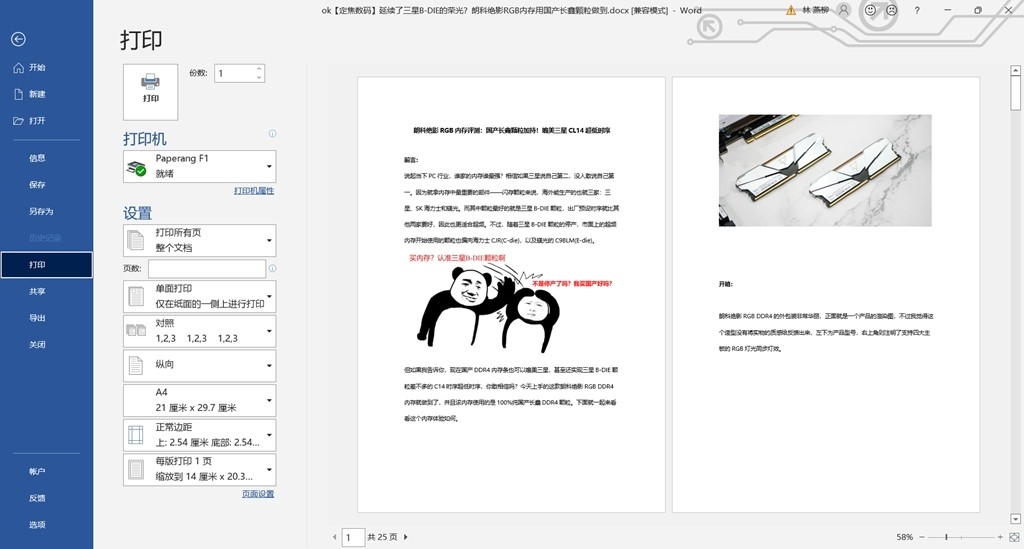
Task: Click the 58% zoom level text
Action: click(x=904, y=537)
